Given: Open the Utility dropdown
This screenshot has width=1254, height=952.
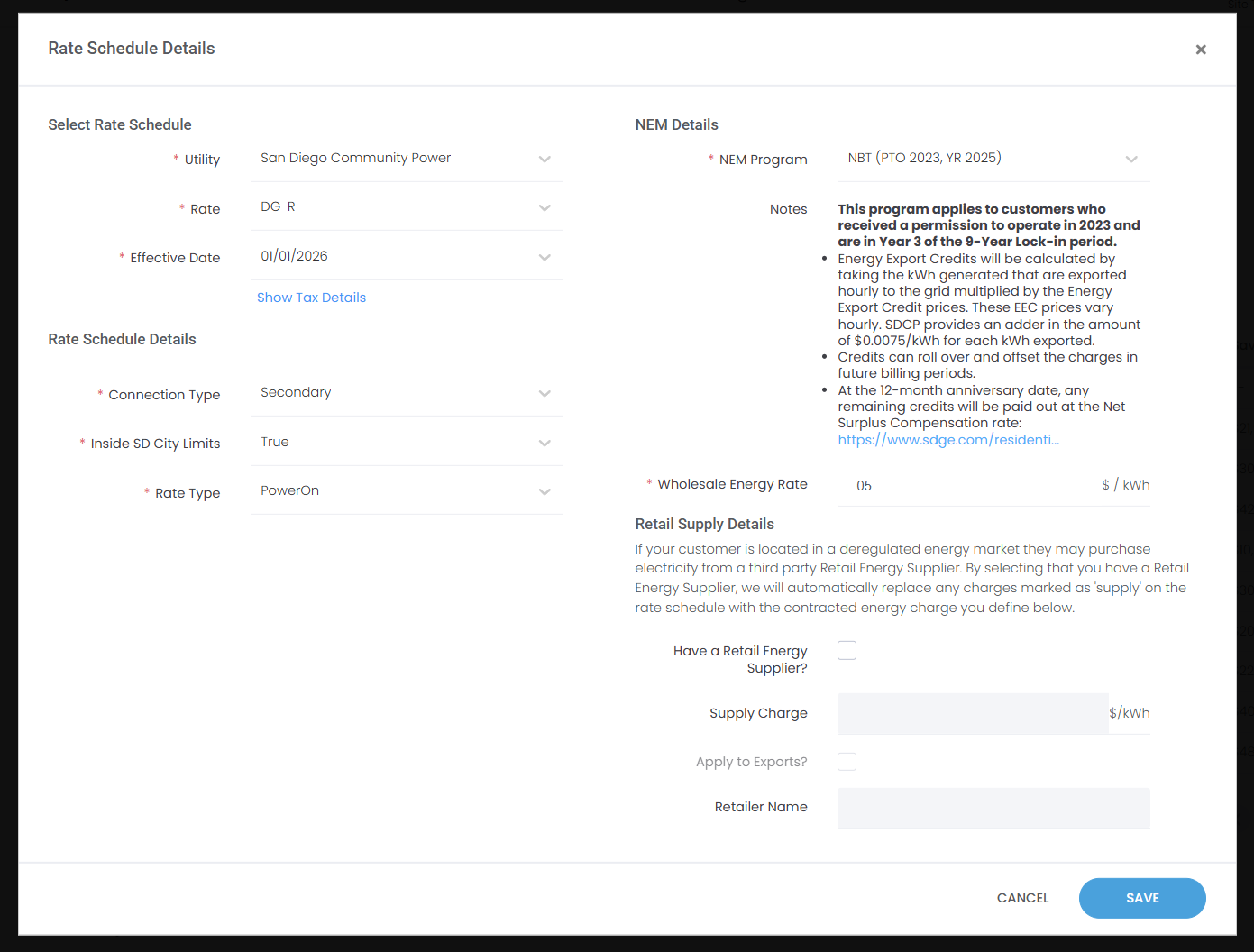Looking at the screenshot, I should (x=545, y=160).
